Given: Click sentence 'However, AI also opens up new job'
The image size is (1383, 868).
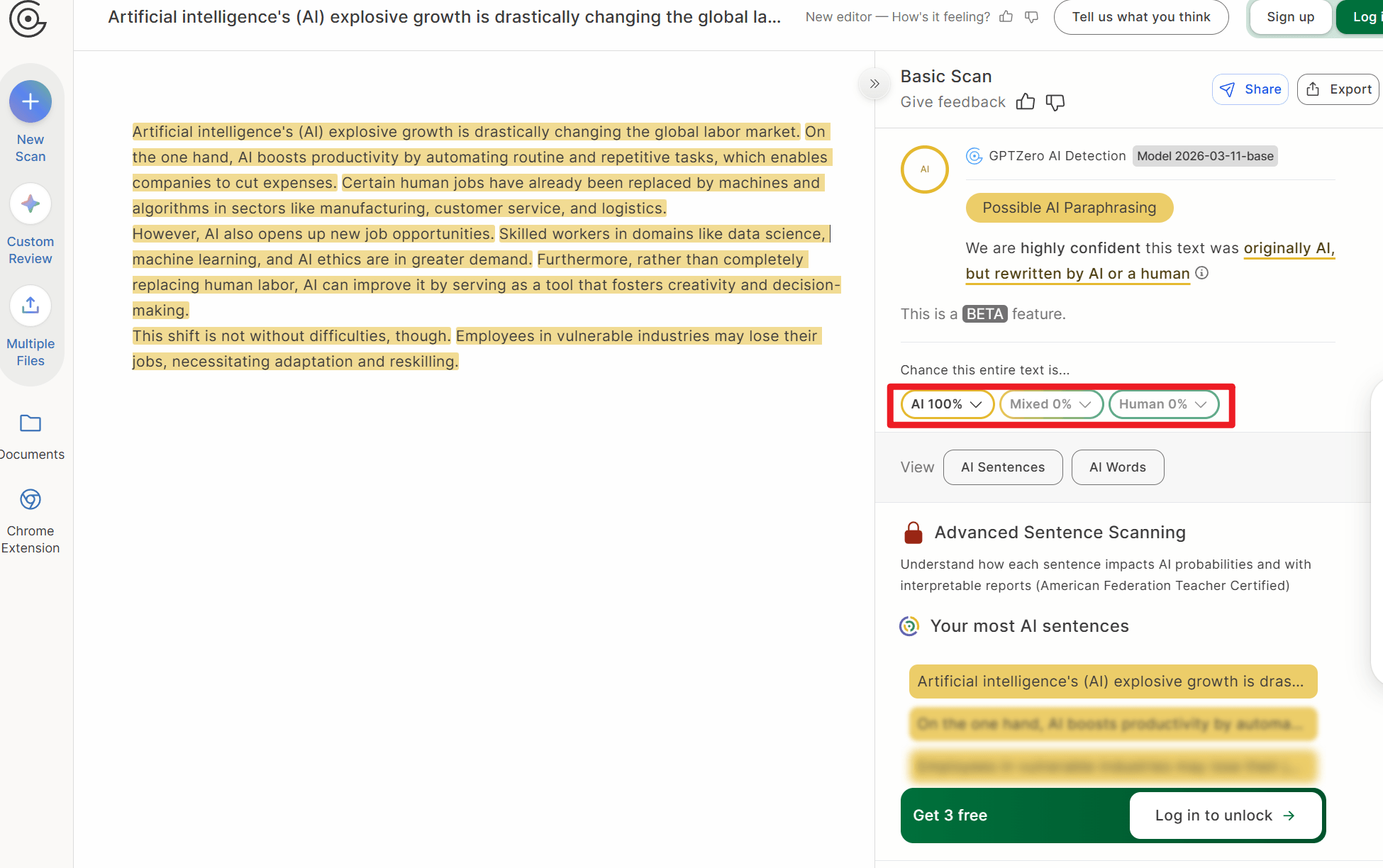Looking at the screenshot, I should tap(313, 234).
